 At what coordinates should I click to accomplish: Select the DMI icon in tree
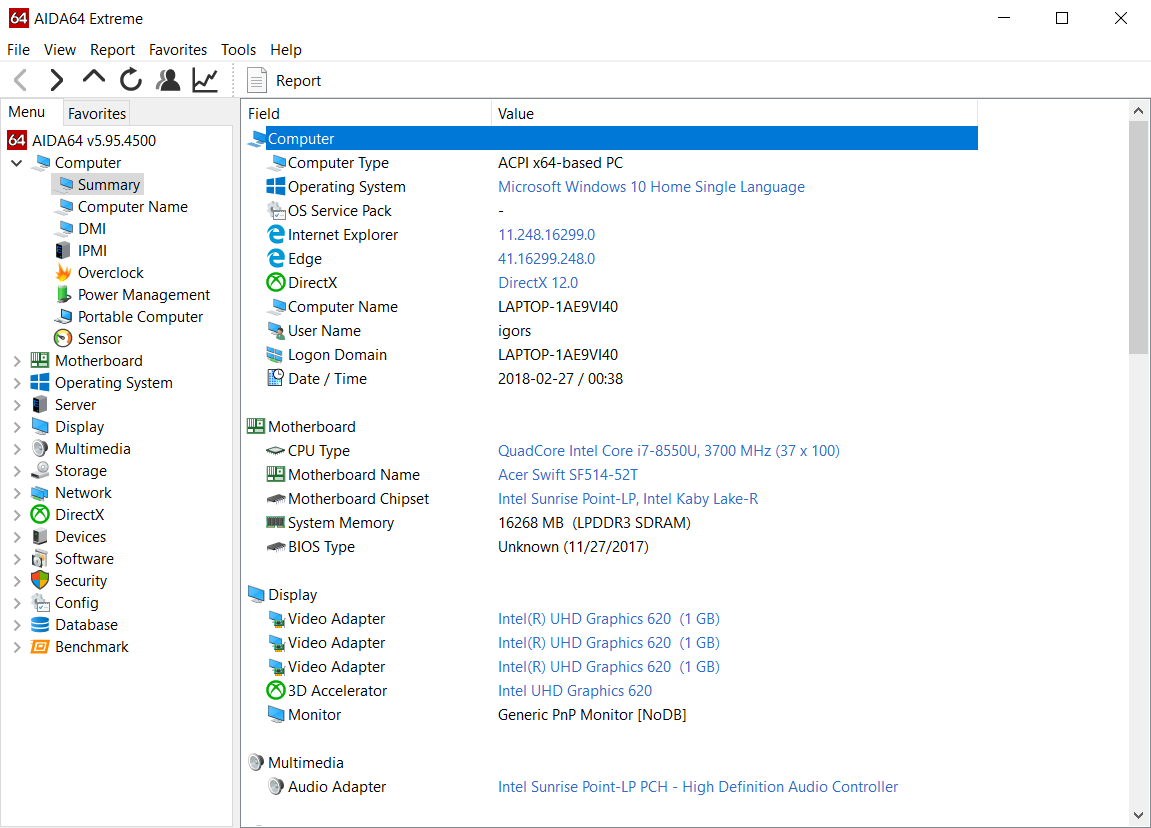click(x=65, y=228)
